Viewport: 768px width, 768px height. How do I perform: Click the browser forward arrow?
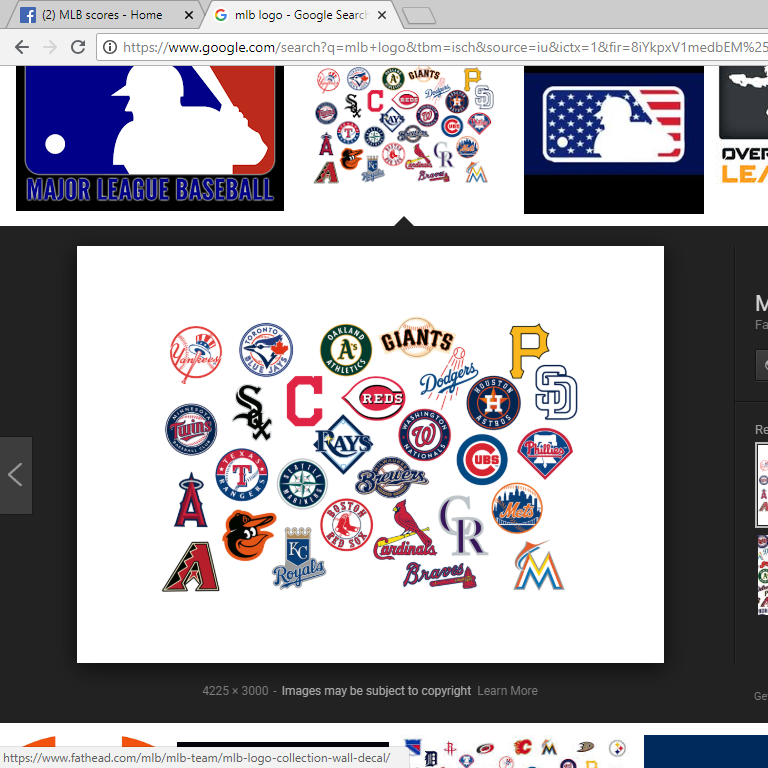[50, 48]
